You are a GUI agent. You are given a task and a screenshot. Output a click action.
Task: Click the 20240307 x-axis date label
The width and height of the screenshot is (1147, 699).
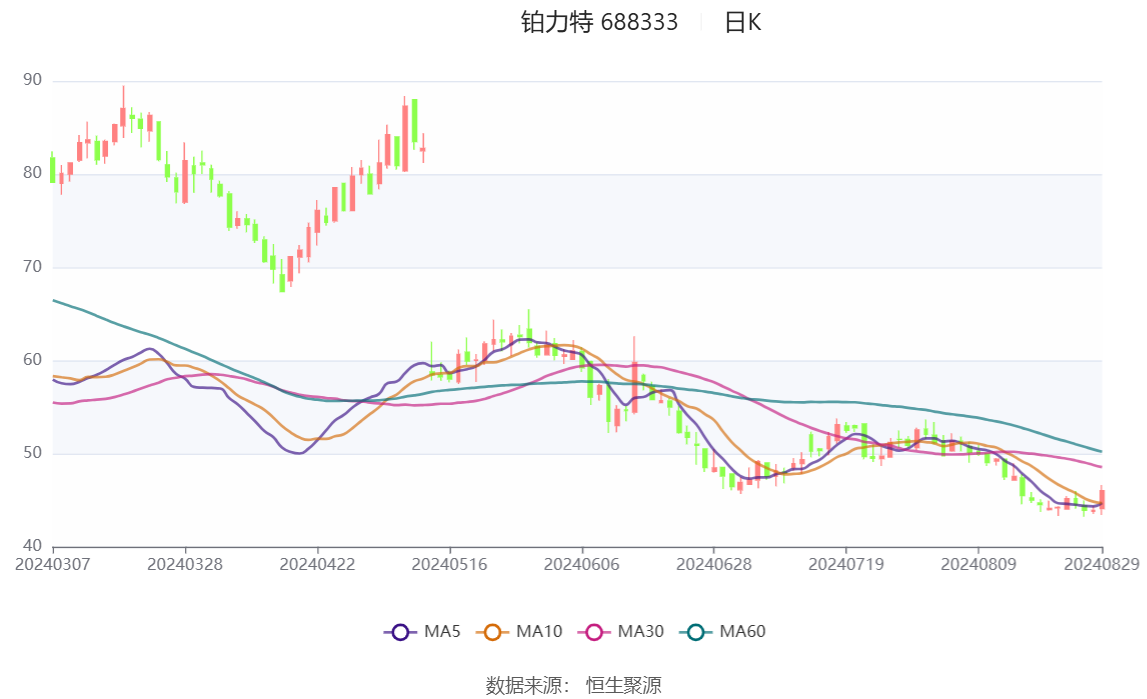pyautogui.click(x=53, y=565)
